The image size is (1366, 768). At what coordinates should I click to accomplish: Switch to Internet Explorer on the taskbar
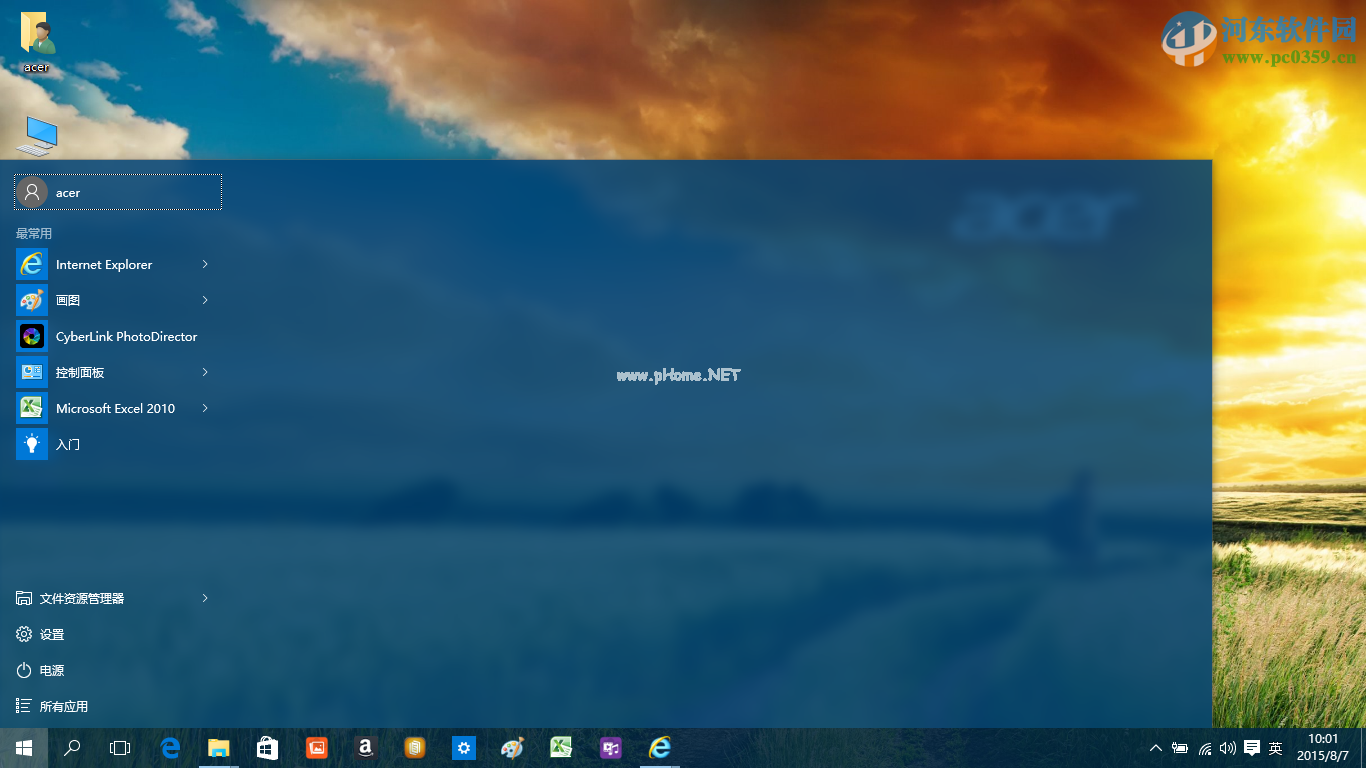pyautogui.click(x=659, y=748)
